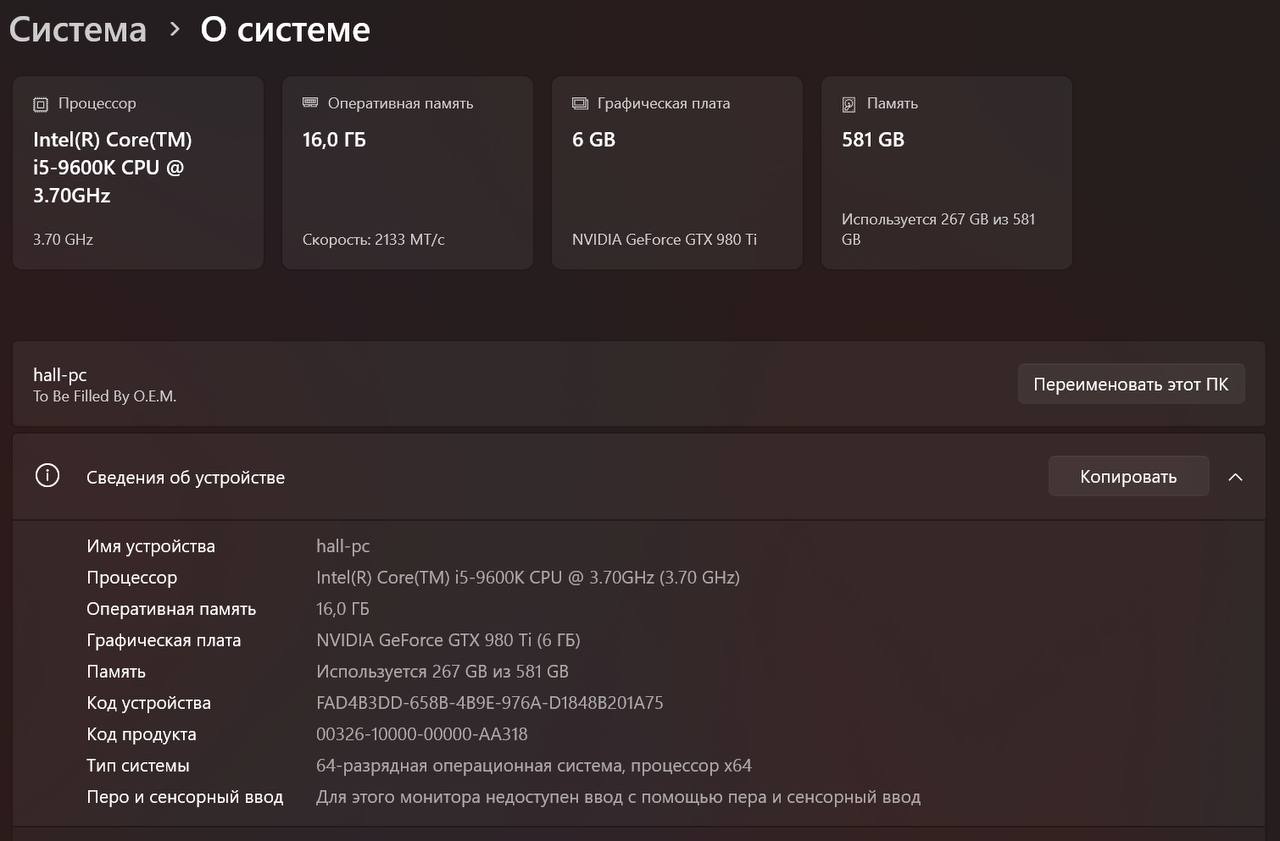Open the Оперативная память card
The image size is (1280, 841).
pos(407,173)
